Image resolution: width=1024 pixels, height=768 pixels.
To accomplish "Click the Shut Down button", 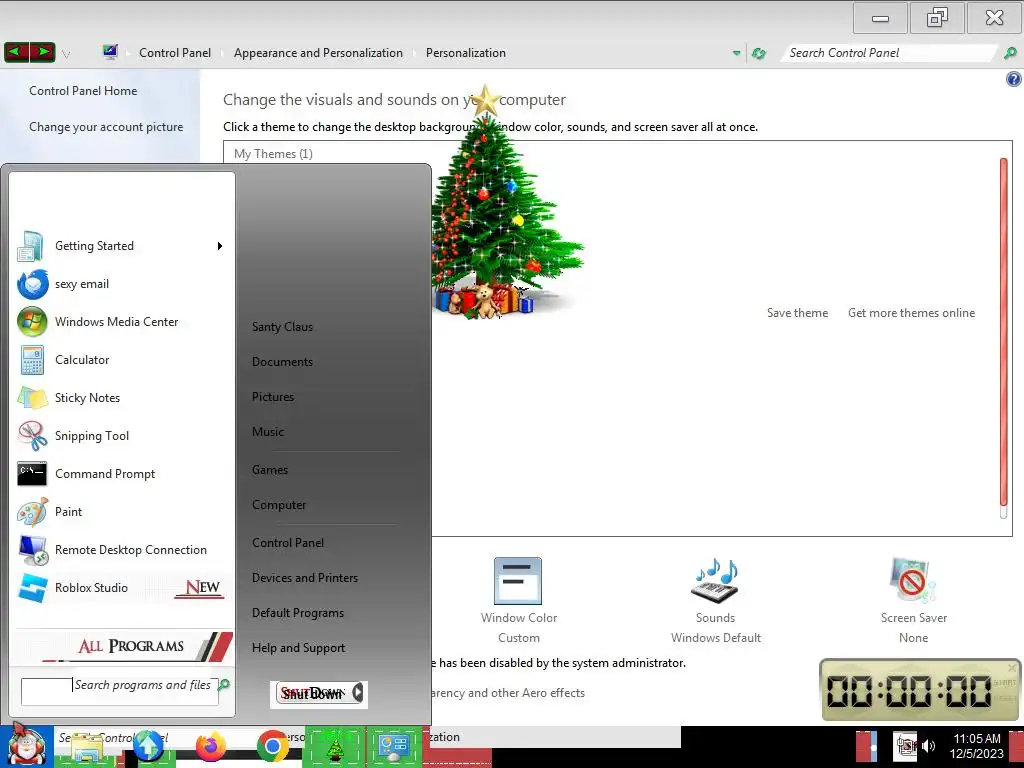I will click(312, 693).
